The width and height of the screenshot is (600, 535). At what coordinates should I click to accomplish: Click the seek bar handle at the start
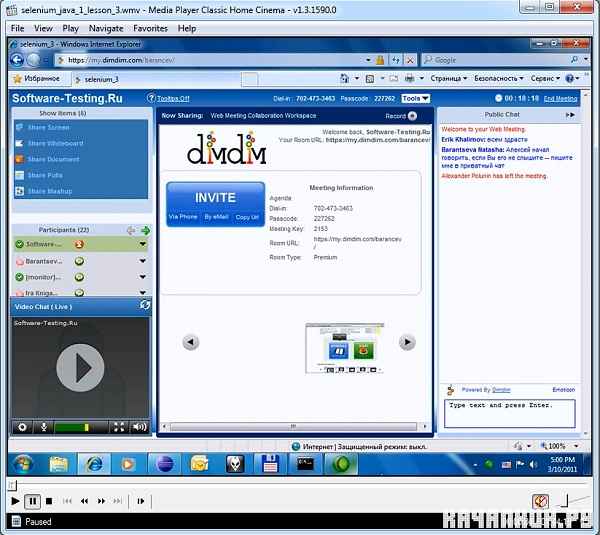[12, 486]
